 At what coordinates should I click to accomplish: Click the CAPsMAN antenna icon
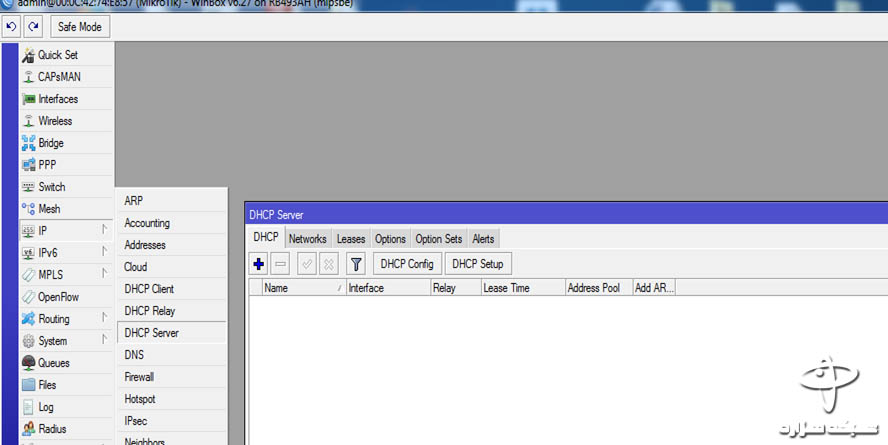[x=28, y=77]
